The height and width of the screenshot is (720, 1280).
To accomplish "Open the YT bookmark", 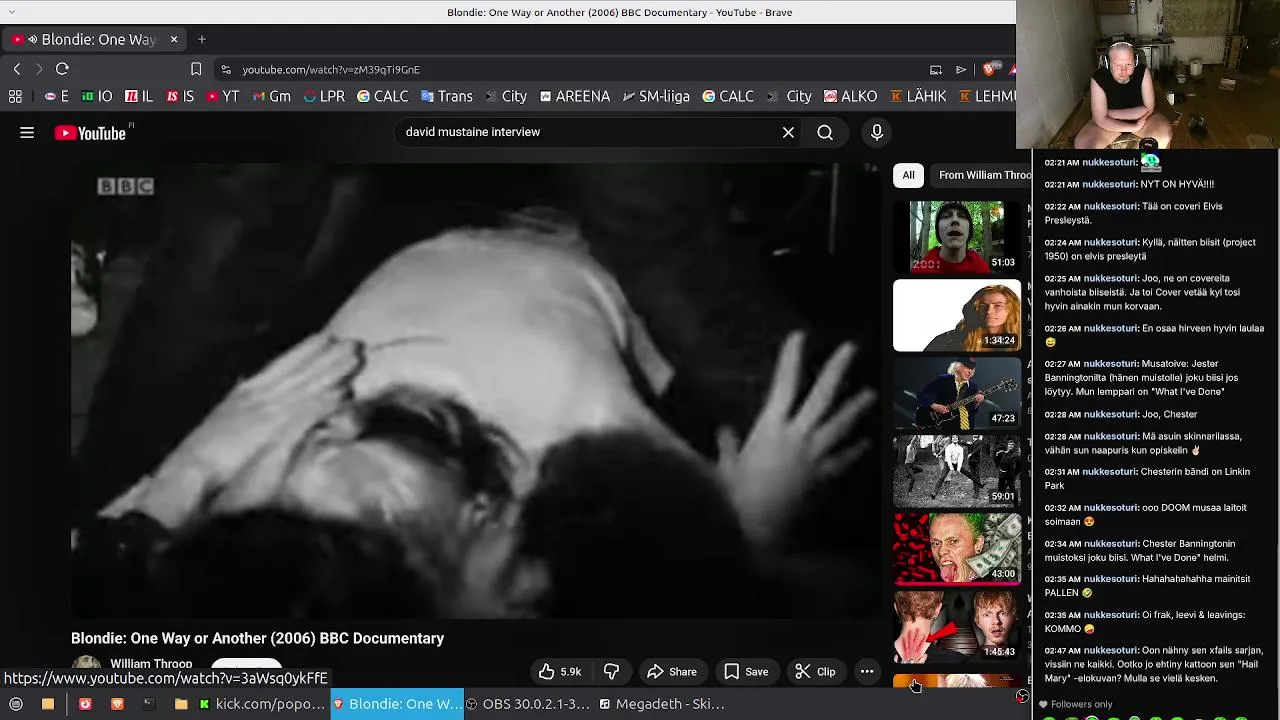I will pyautogui.click(x=223, y=96).
